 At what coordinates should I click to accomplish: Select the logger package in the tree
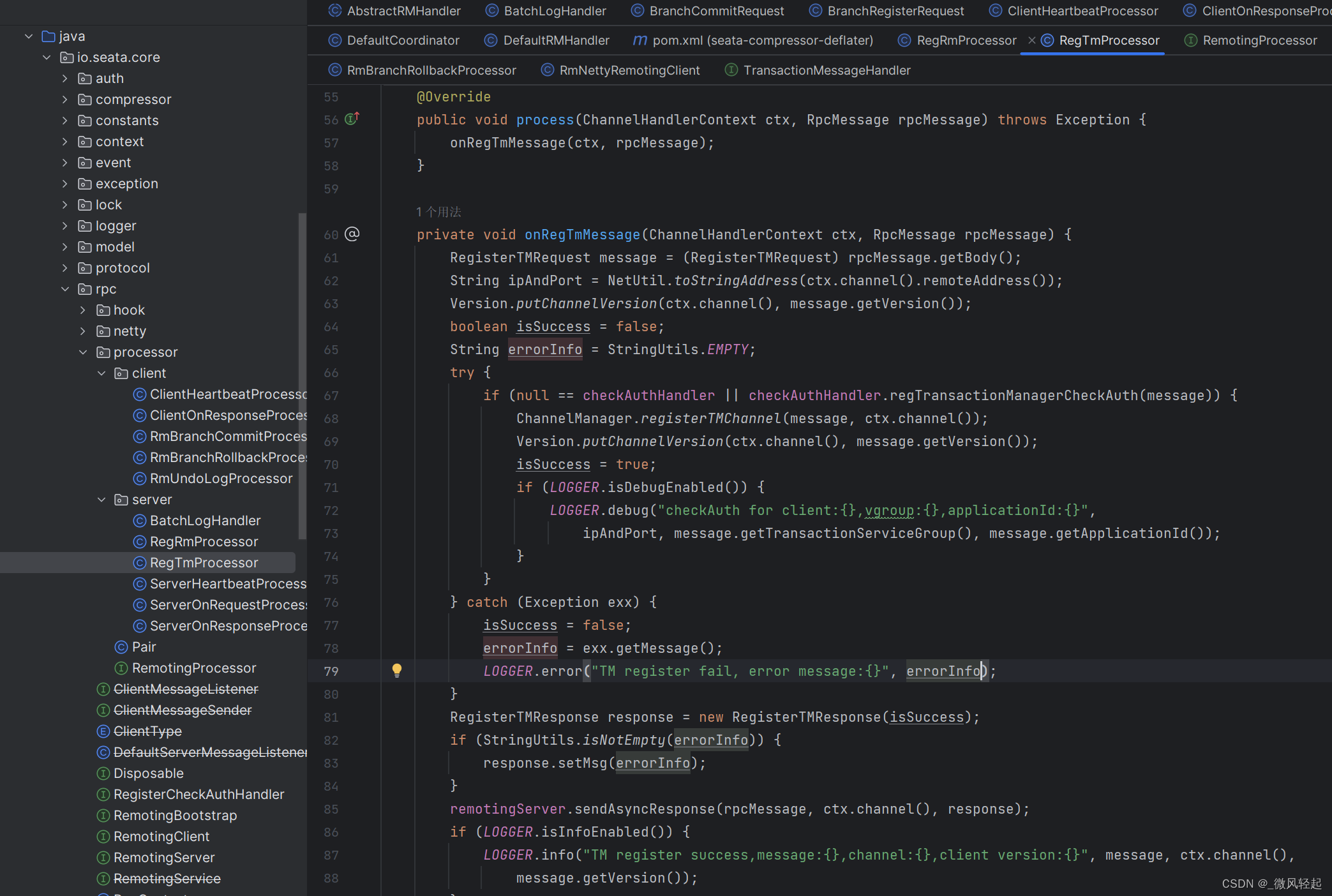click(116, 226)
